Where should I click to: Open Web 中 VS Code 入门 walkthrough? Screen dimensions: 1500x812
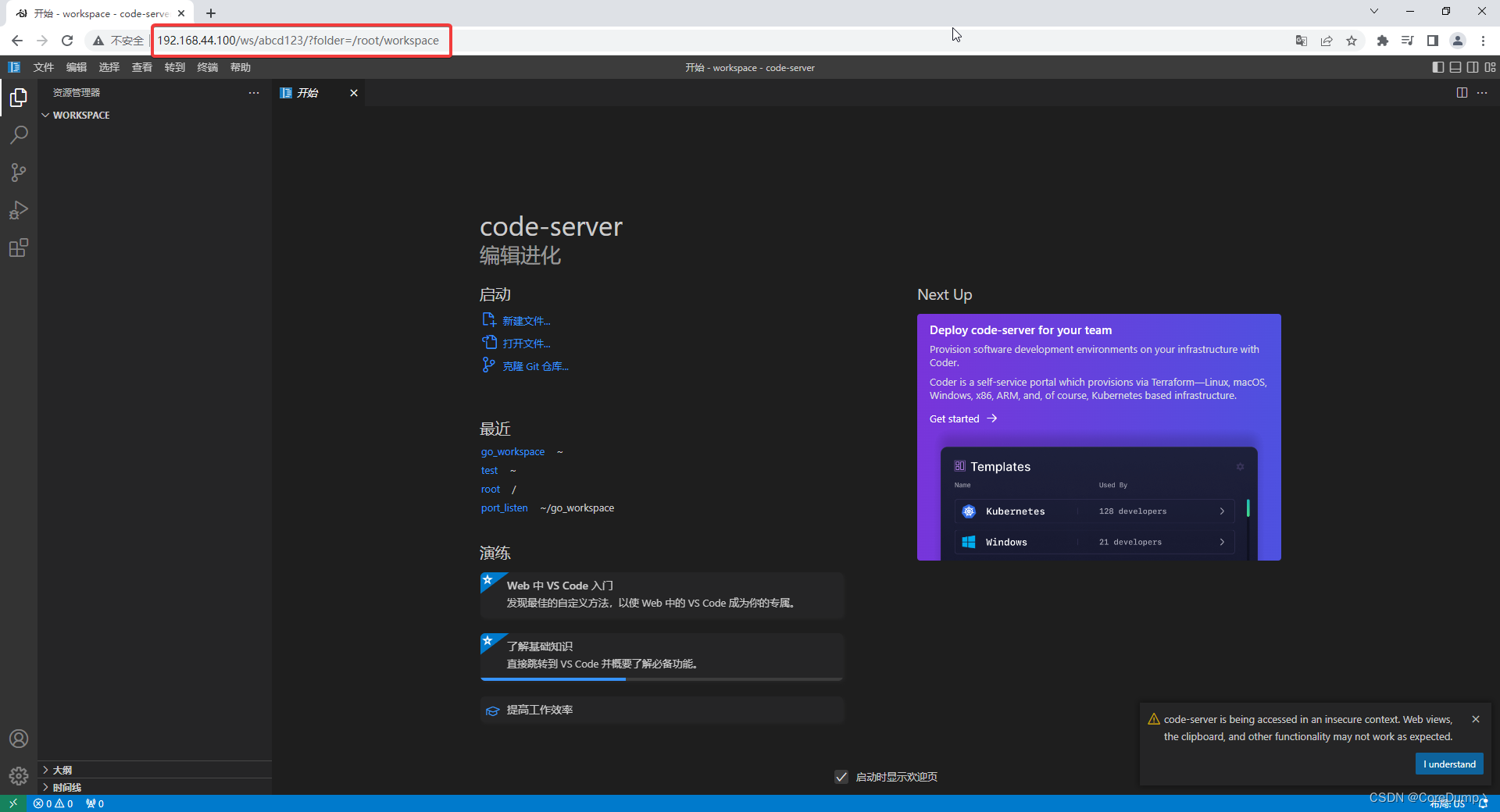[x=662, y=595]
